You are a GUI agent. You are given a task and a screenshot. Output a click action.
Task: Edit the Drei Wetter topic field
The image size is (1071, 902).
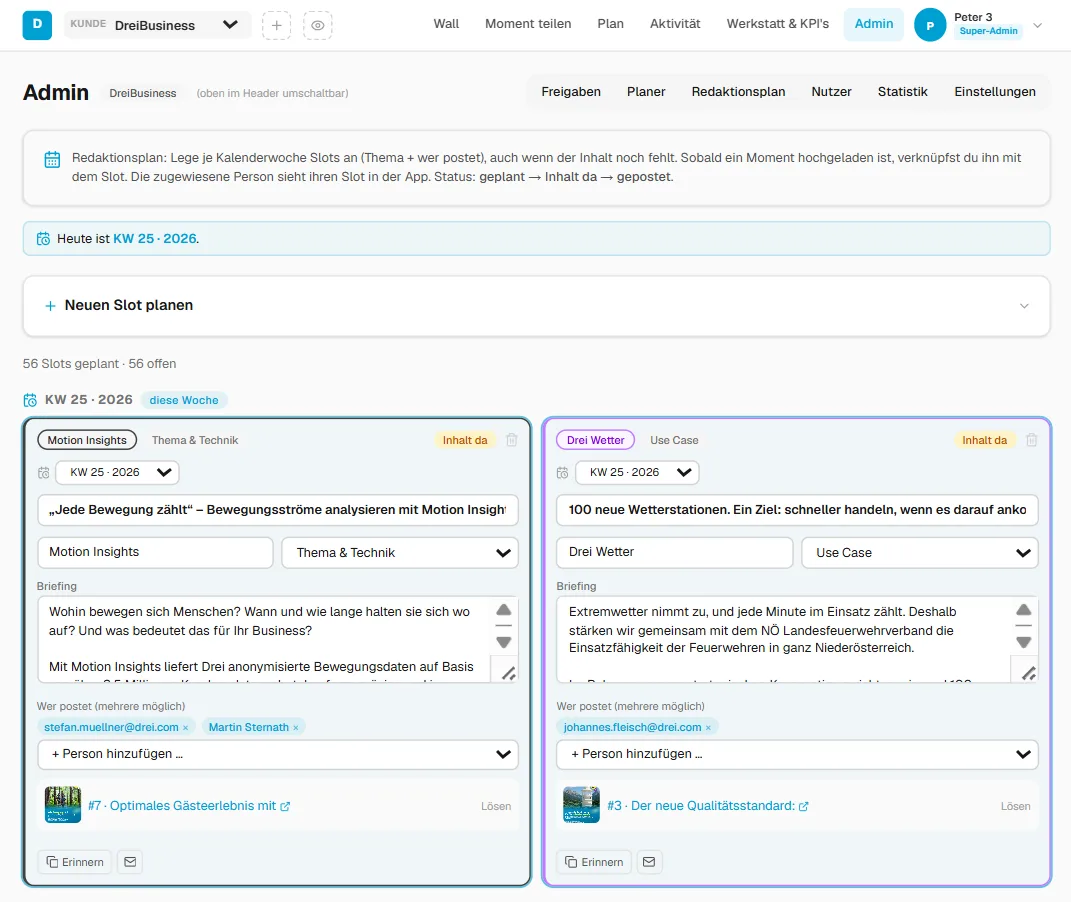[x=675, y=552]
